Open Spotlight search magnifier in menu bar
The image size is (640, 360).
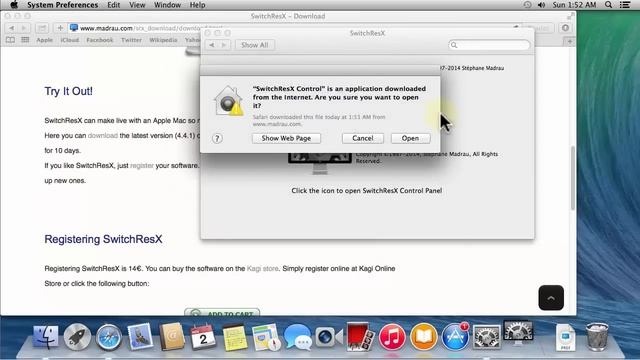click(609, 5)
